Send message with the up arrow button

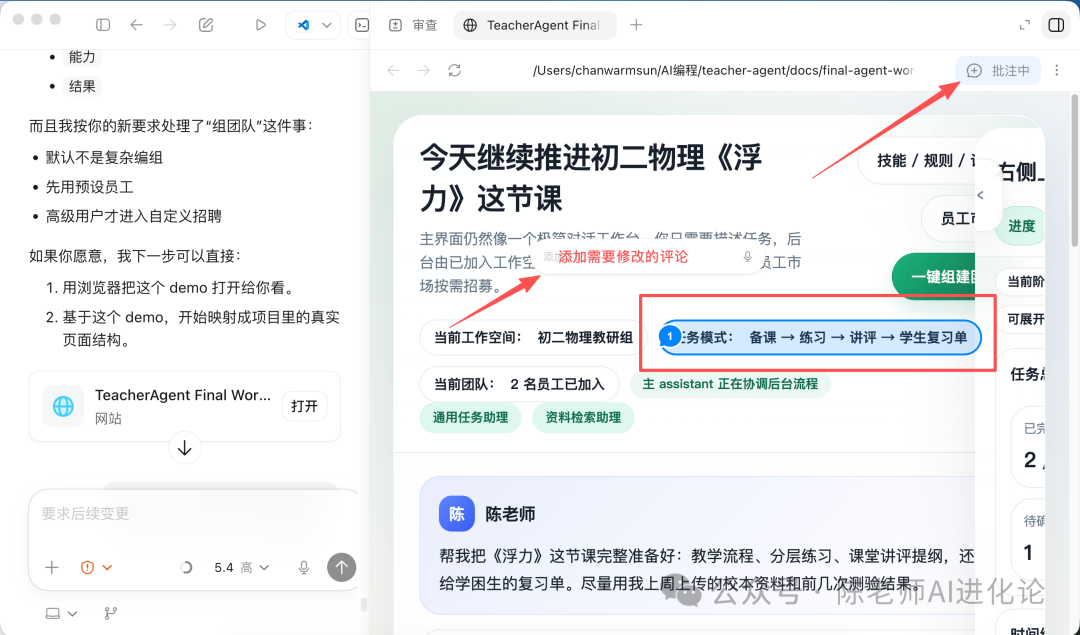click(x=341, y=568)
